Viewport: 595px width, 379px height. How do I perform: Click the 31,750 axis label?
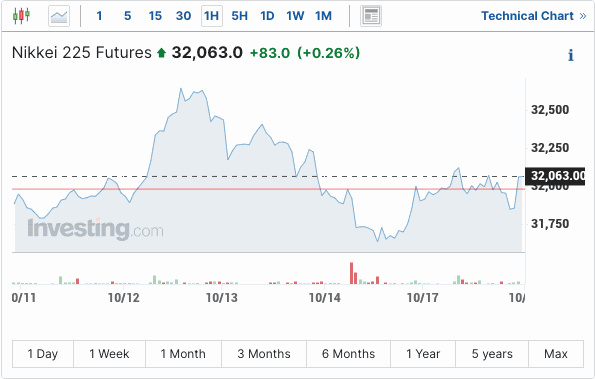click(x=550, y=224)
